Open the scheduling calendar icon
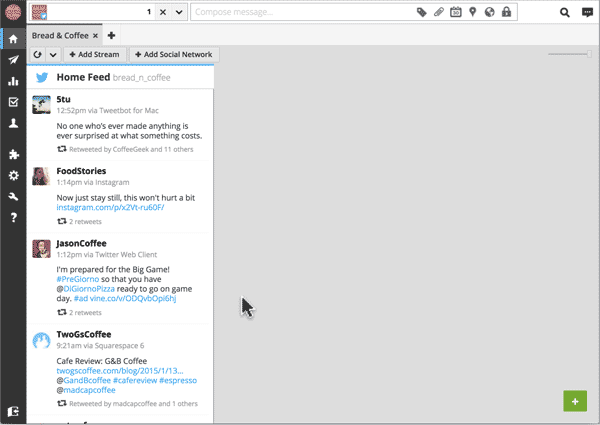The image size is (600, 425). coord(455,12)
